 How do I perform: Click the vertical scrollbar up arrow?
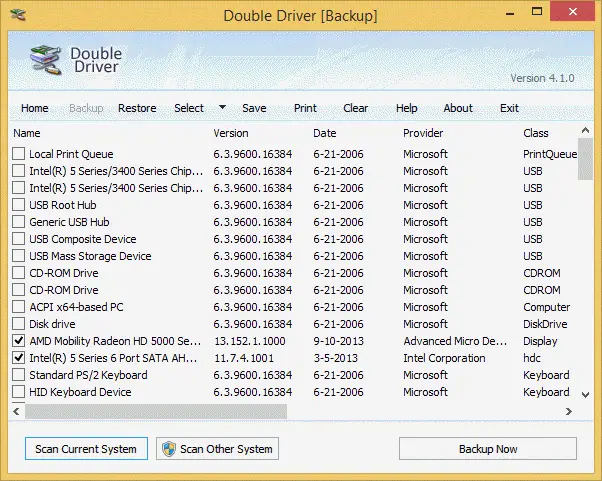pos(585,131)
